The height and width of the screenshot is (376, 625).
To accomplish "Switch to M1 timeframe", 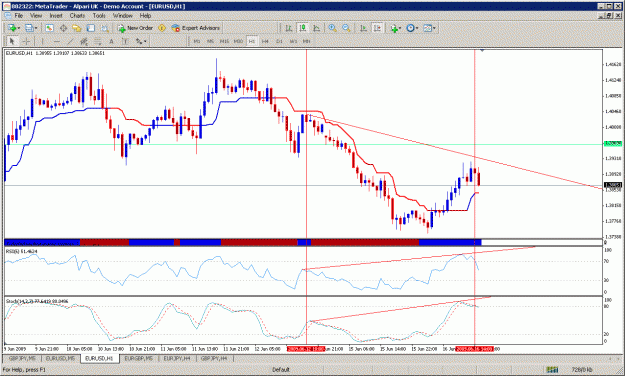I will [197, 41].
